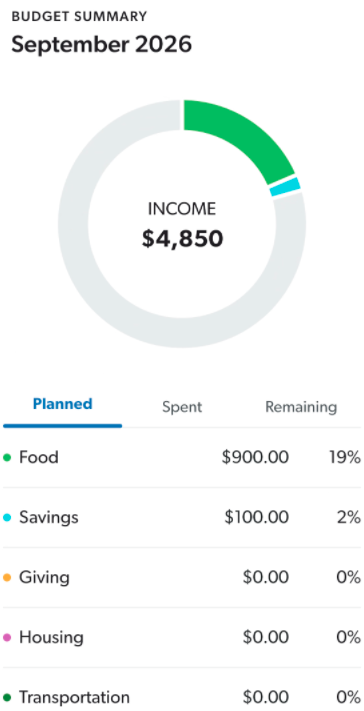Click the $4,850 income total
The height and width of the screenshot is (711, 364).
point(182,239)
